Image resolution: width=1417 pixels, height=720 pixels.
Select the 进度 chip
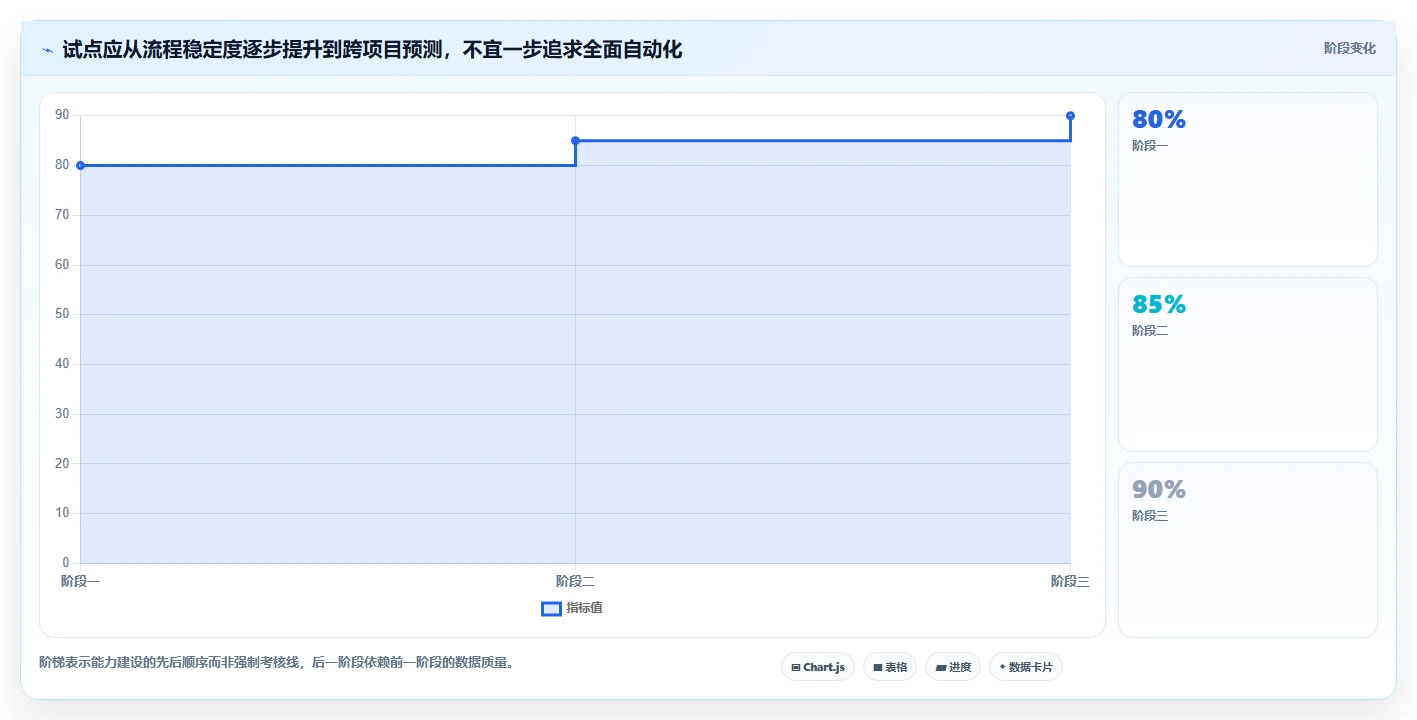[953, 667]
